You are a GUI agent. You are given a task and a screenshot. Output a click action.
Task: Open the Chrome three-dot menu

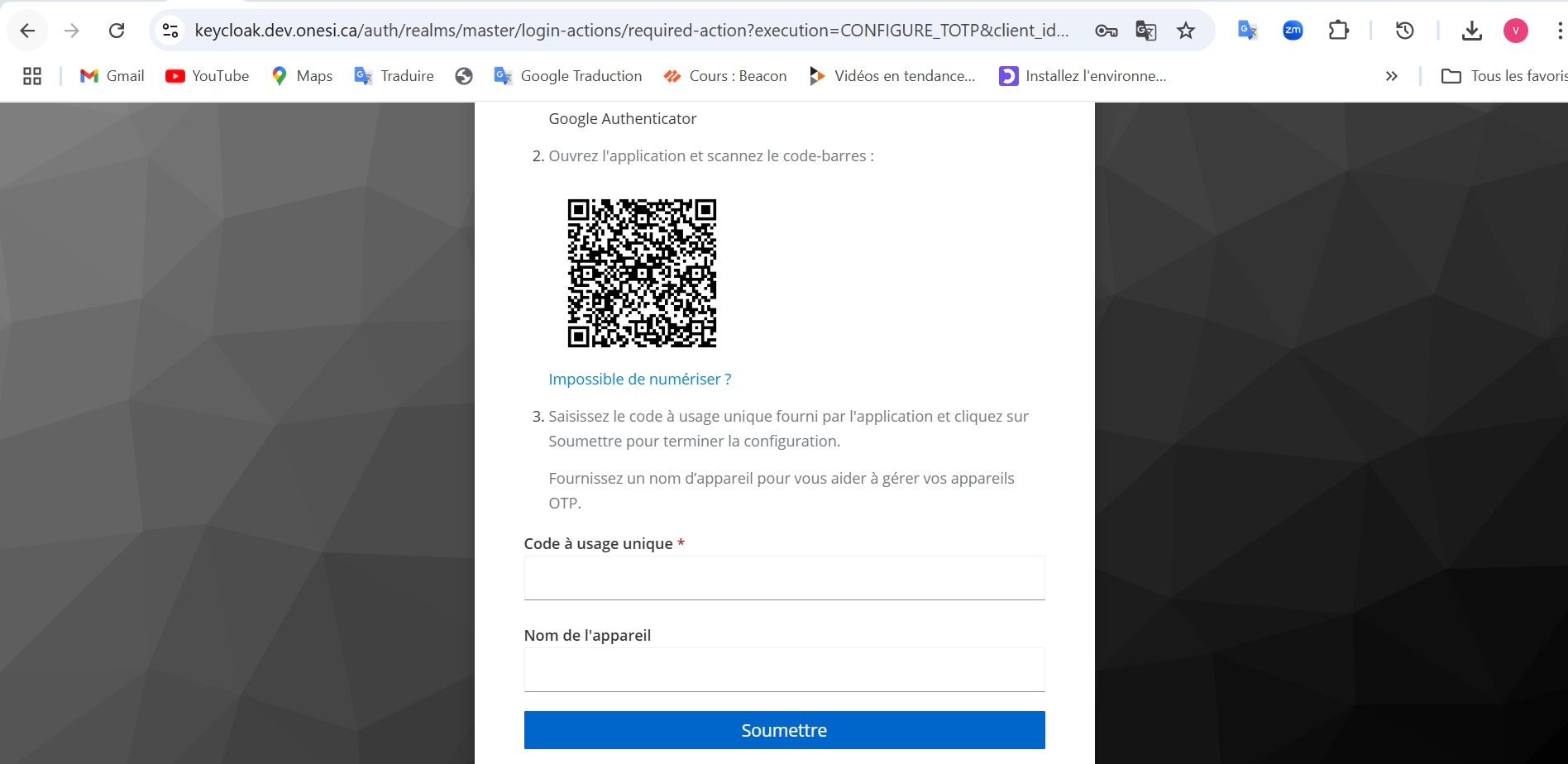point(1559,31)
